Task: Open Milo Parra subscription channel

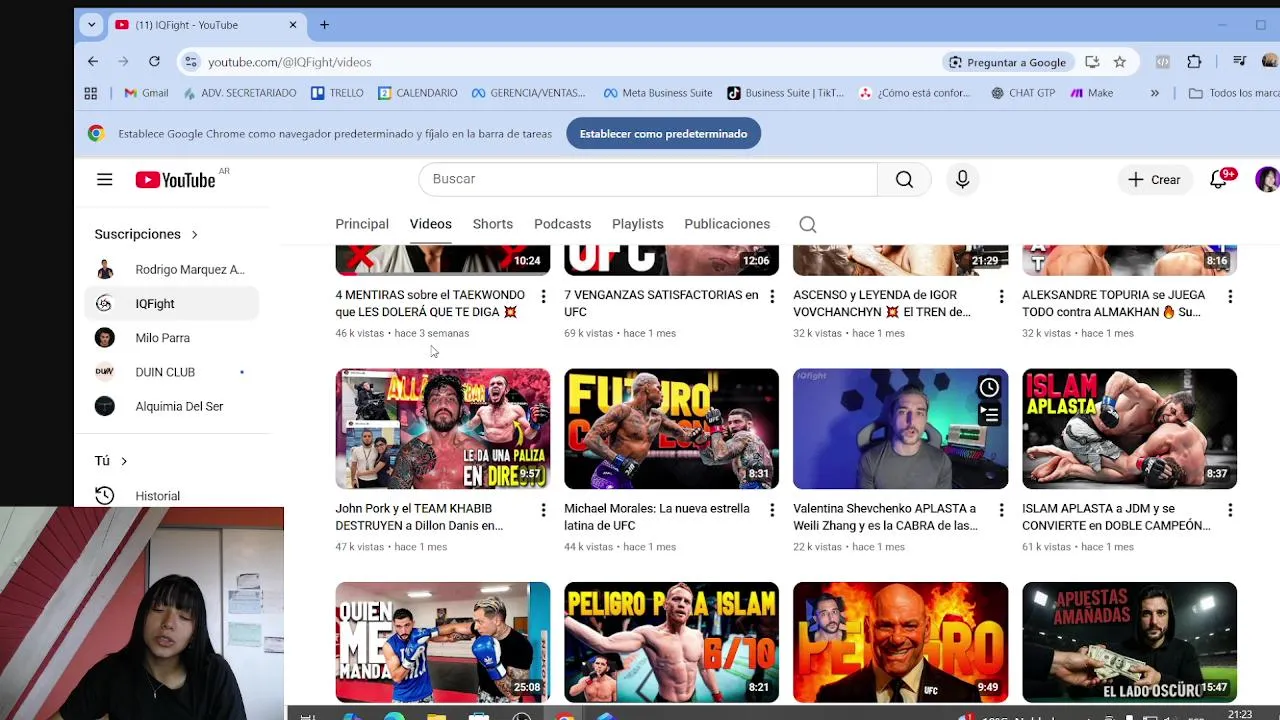Action: 171,338
